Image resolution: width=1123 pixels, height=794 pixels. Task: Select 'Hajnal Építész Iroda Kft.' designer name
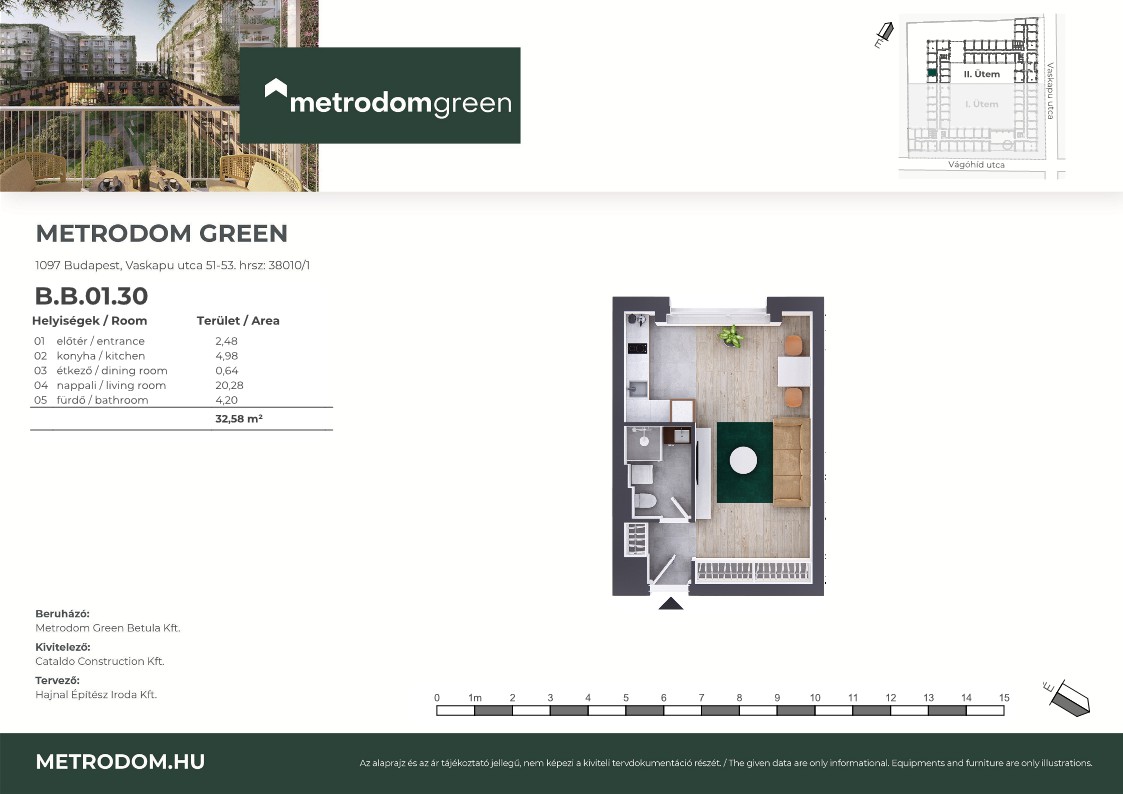click(x=96, y=694)
